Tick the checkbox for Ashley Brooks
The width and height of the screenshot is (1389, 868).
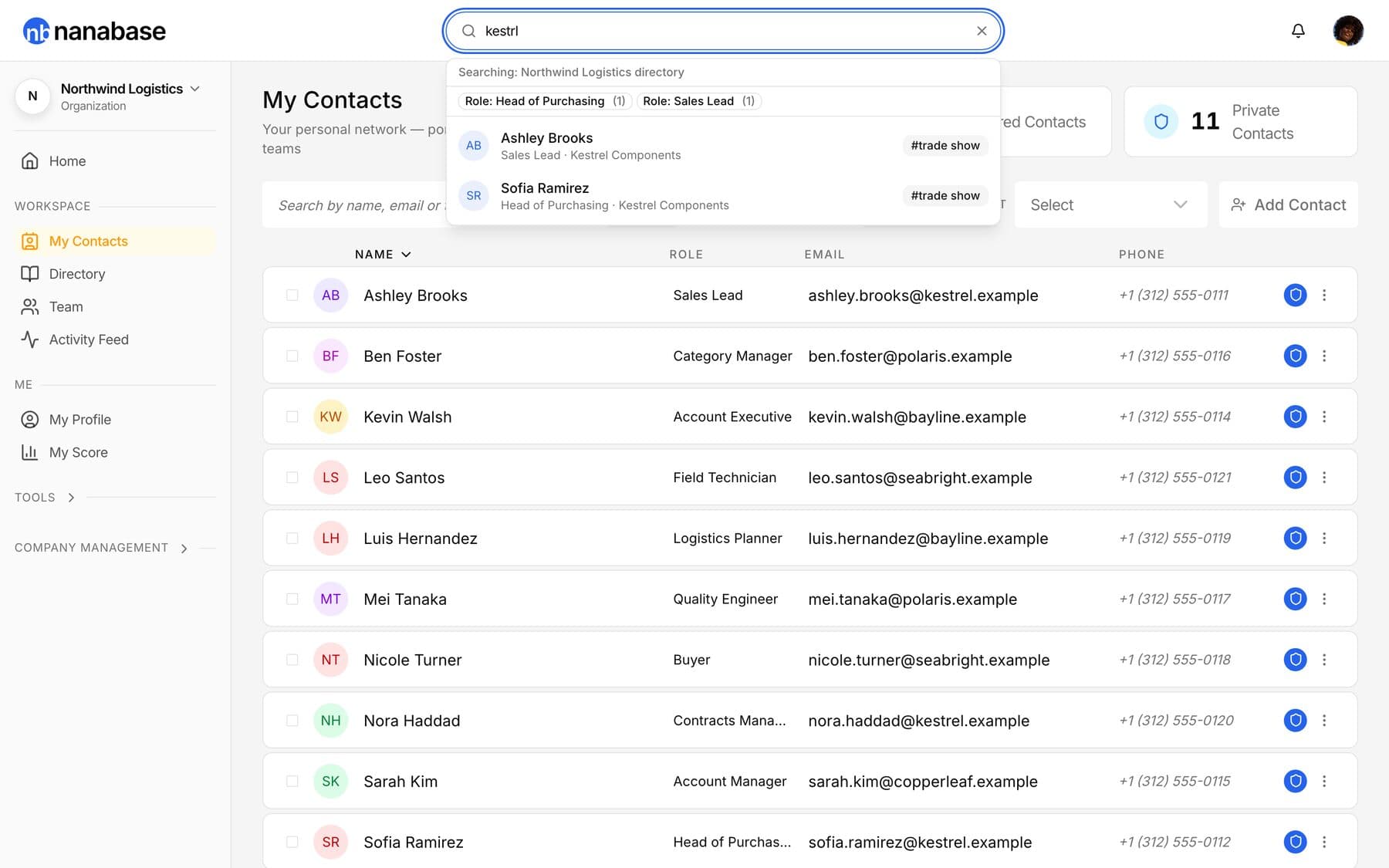[292, 295]
